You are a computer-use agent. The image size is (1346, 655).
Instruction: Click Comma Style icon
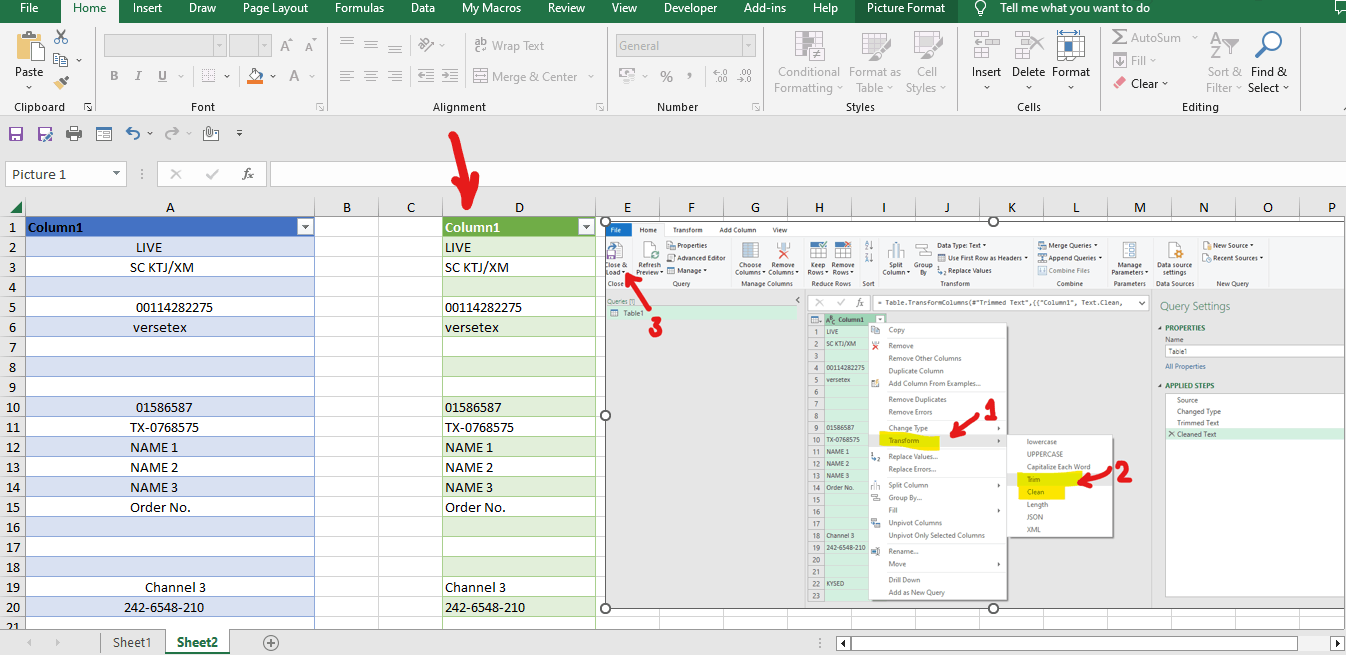(689, 76)
